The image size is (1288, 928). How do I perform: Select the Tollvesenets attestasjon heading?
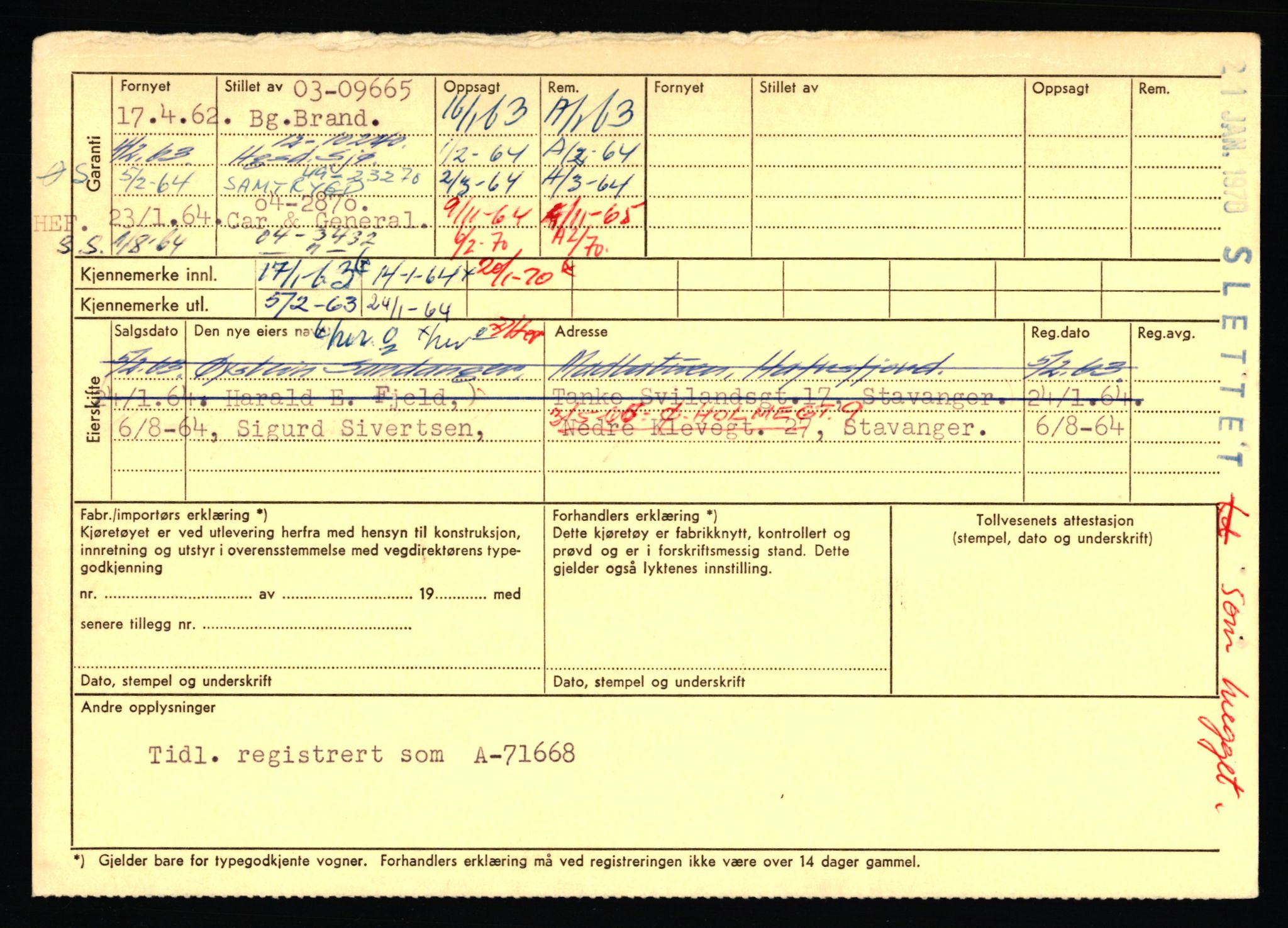coord(1055,520)
